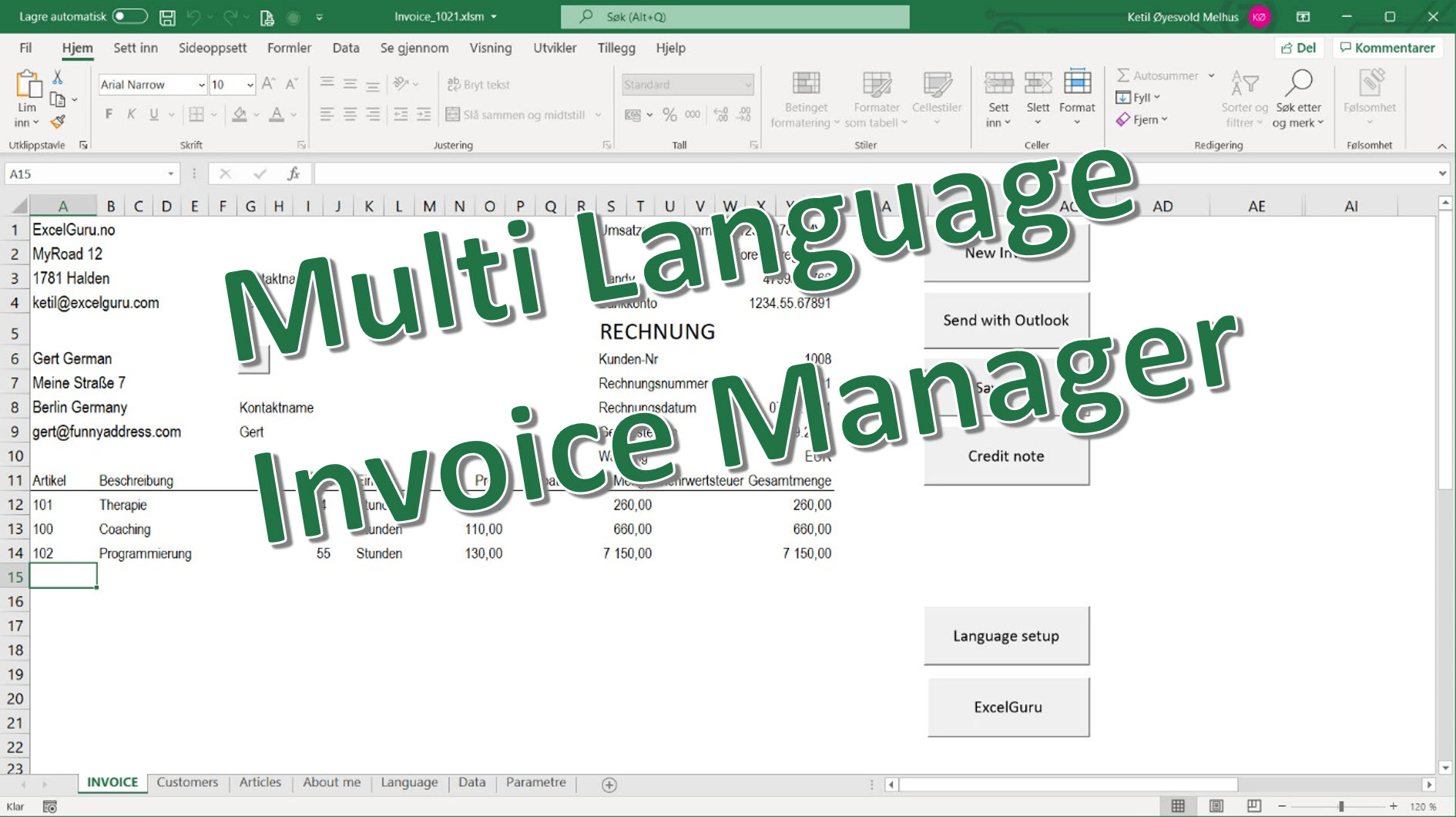
Task: Select Betinget formatering in the ribbon
Action: 805,99
